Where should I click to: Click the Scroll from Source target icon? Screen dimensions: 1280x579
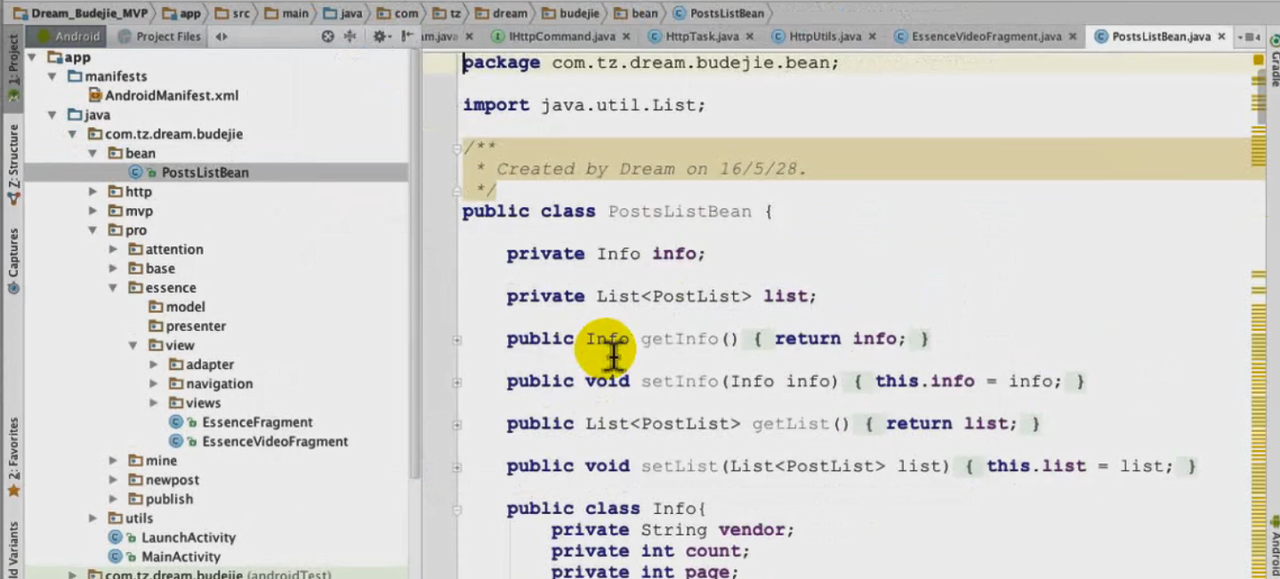327,36
